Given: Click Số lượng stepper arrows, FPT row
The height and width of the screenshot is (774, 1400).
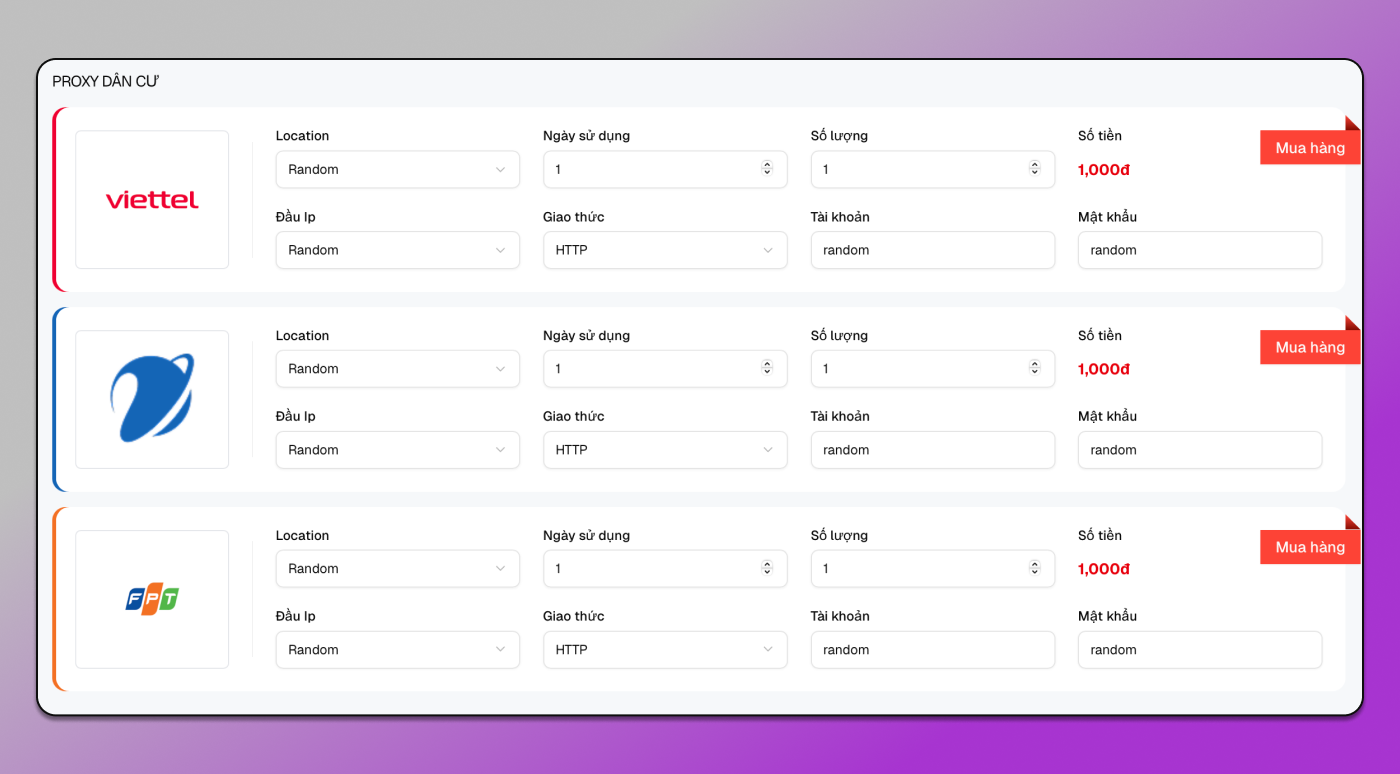Looking at the screenshot, I should pyautogui.click(x=1035, y=568).
